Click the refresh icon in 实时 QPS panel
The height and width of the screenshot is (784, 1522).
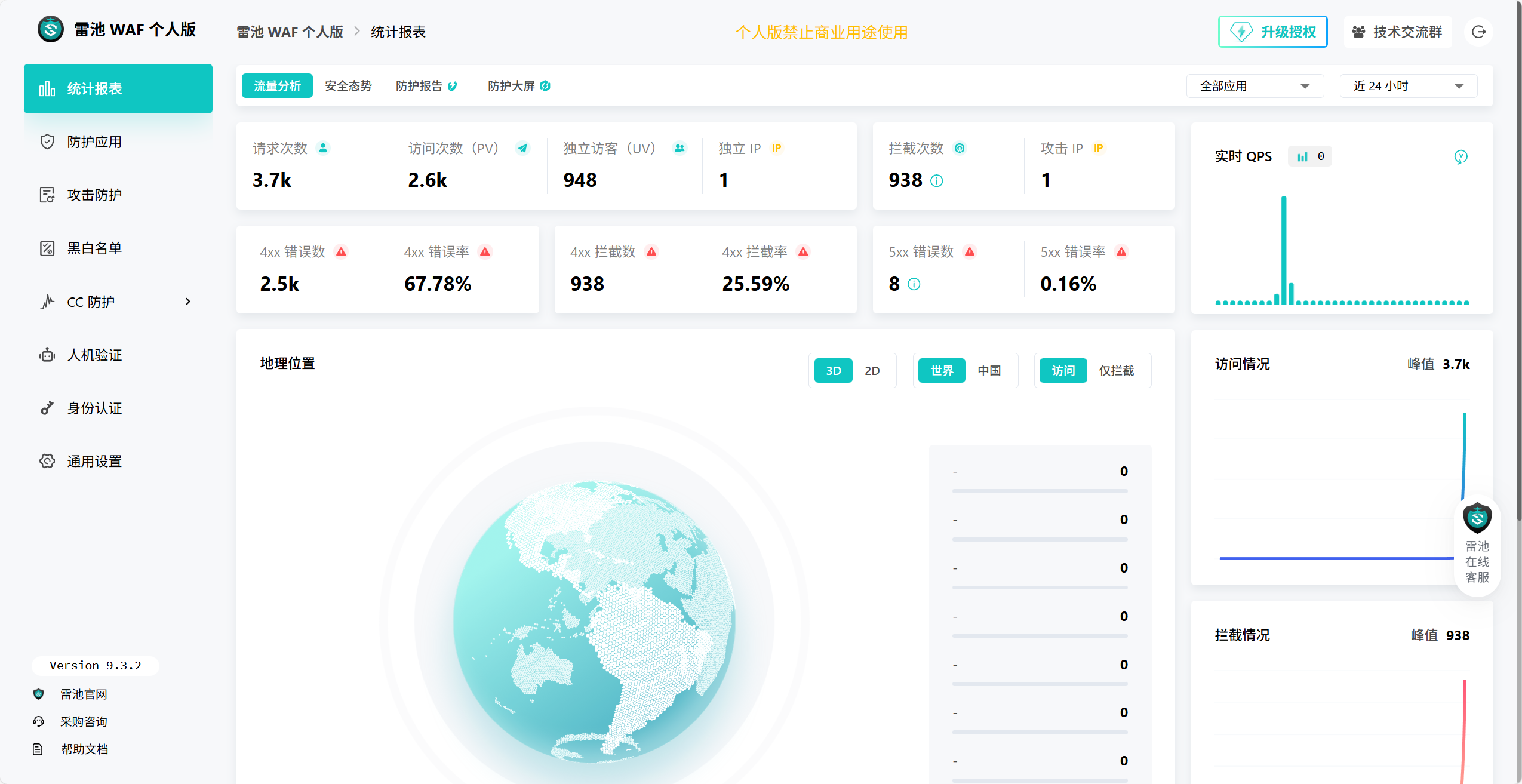tap(1460, 157)
